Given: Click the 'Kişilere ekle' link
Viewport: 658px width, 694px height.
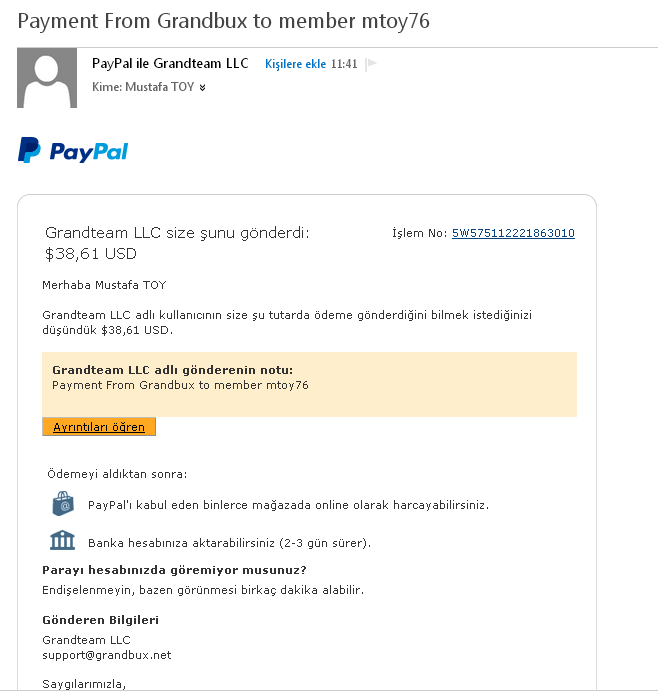Looking at the screenshot, I should [296, 64].
